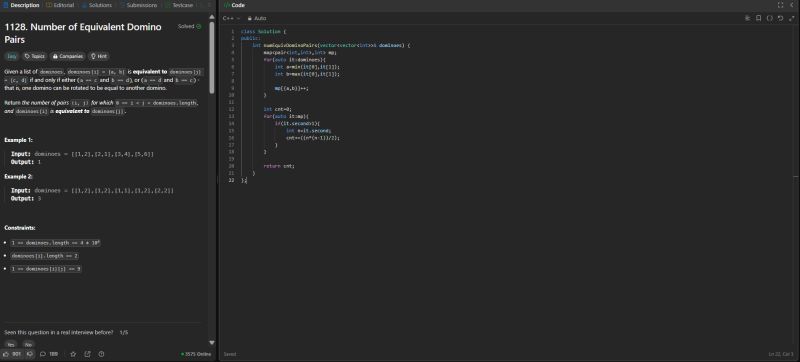
Task: Open the C++ language dropdown
Action: [231, 18]
